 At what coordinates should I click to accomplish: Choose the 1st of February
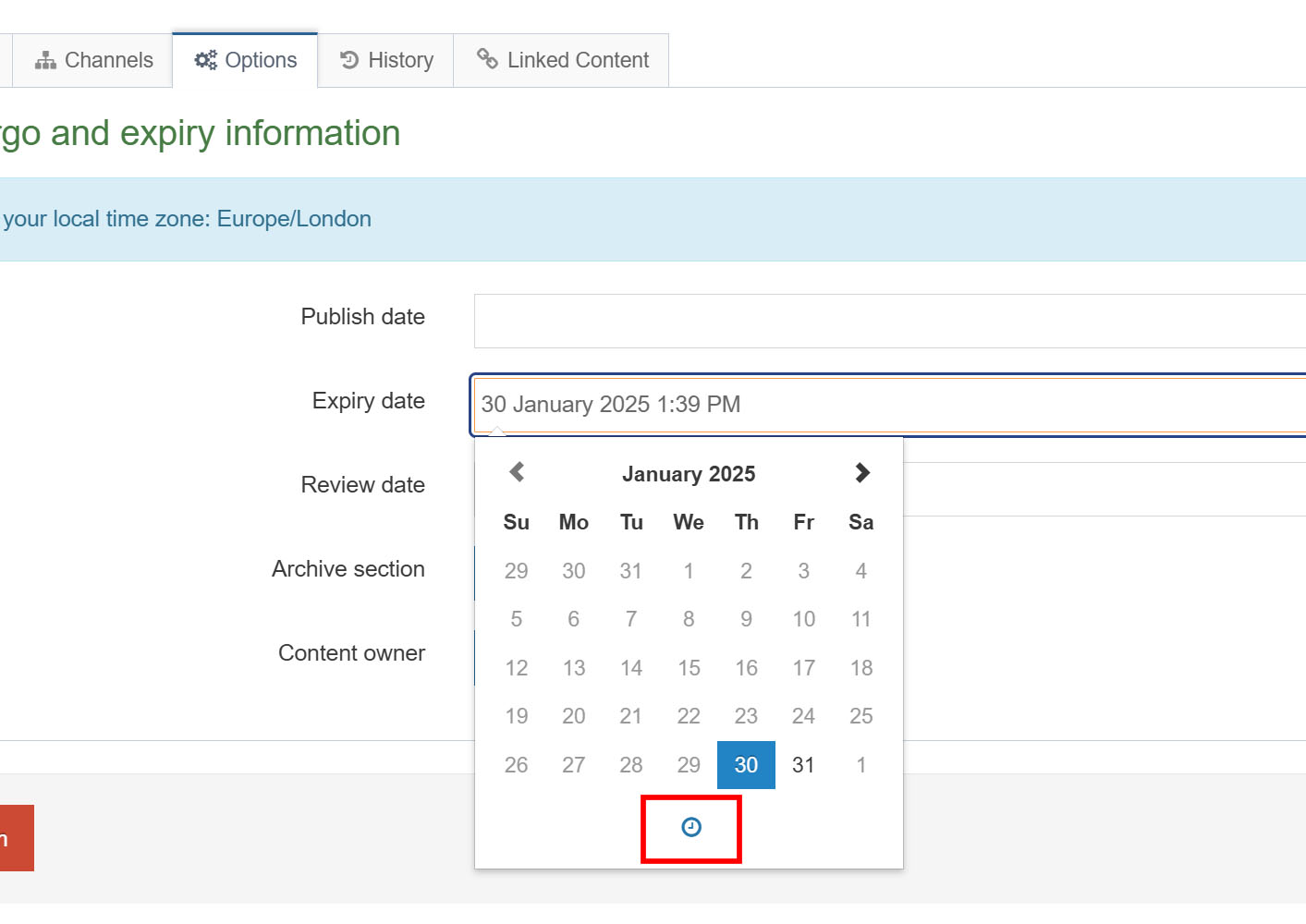click(860, 765)
